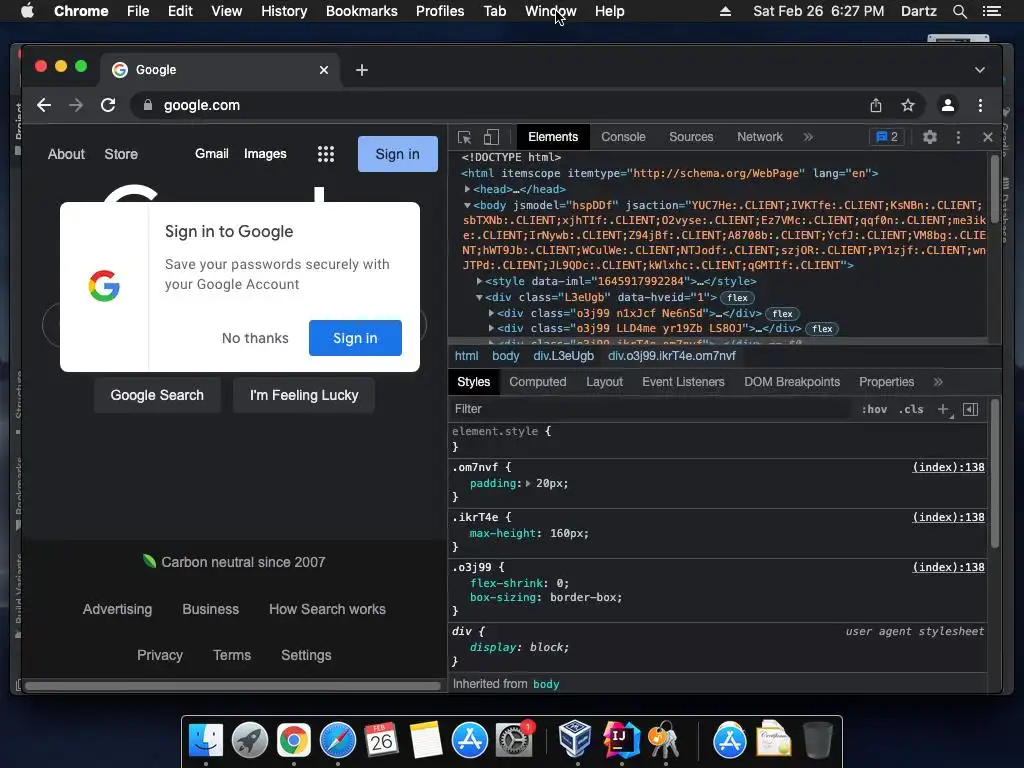This screenshot has height=768, width=1024.
Task: Open Finder in the Dock
Action: pos(206,740)
